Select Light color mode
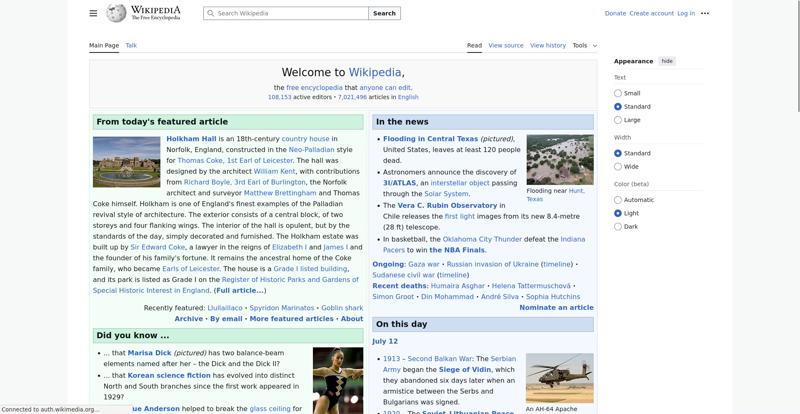 click(x=618, y=213)
